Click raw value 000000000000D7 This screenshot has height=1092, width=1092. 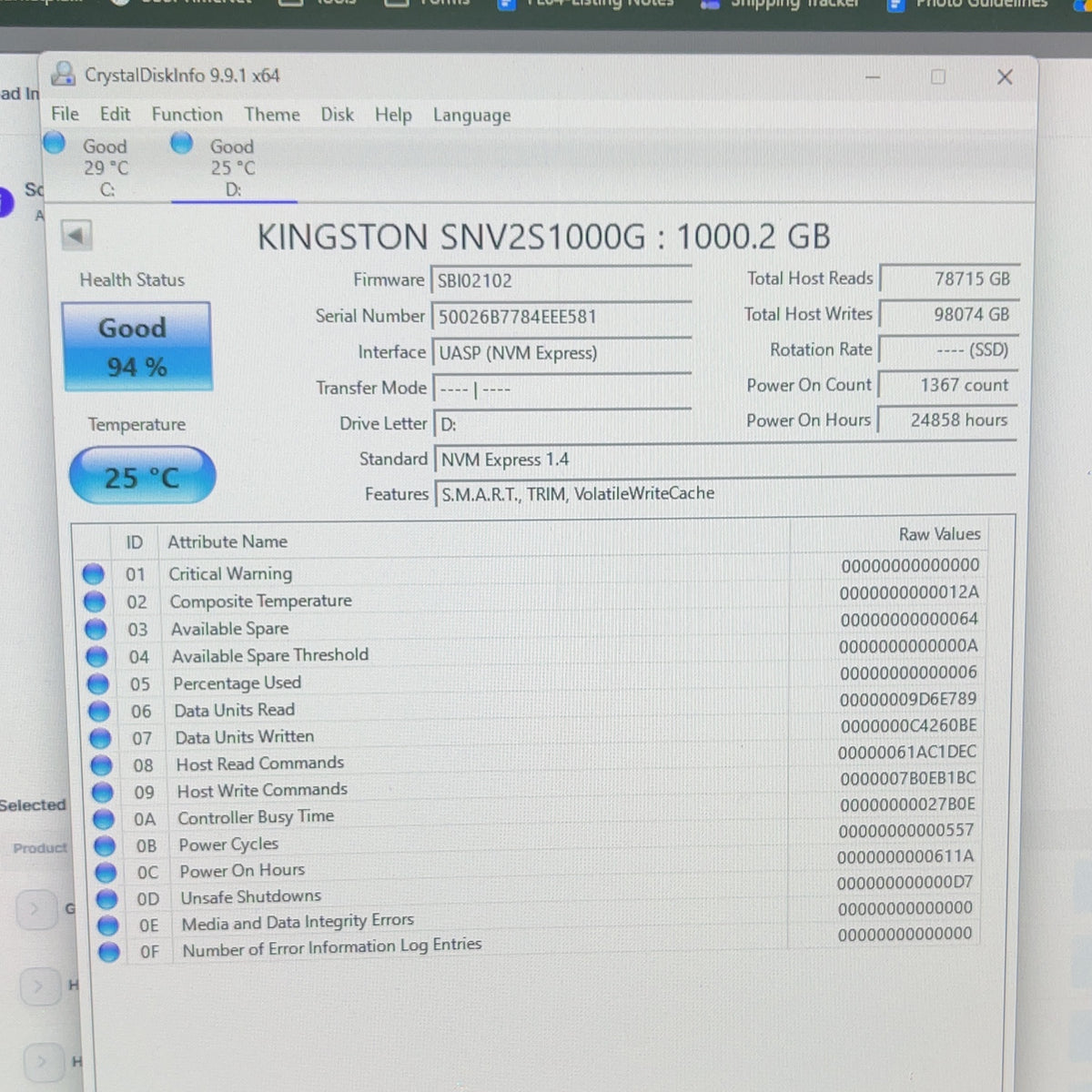point(905,883)
